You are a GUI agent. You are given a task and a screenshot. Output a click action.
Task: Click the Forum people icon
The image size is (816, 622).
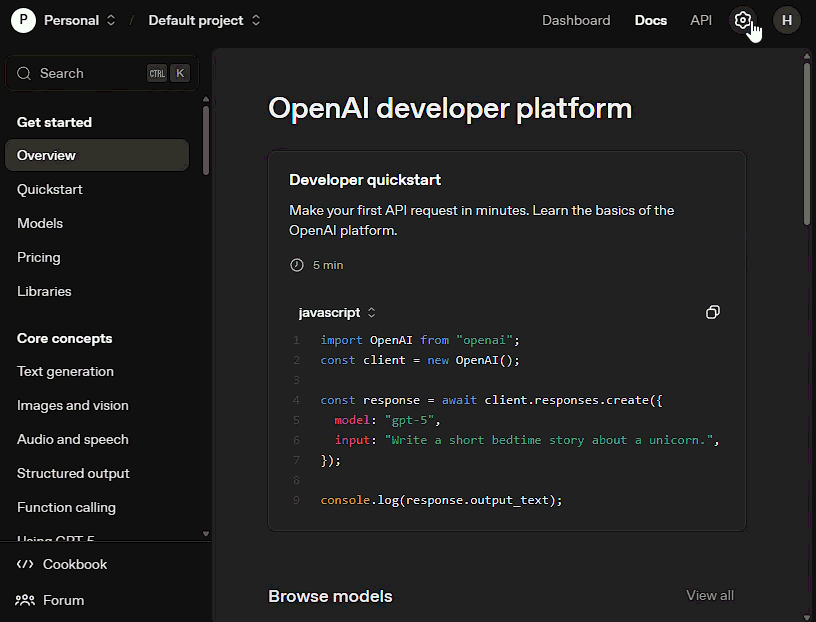coord(25,600)
